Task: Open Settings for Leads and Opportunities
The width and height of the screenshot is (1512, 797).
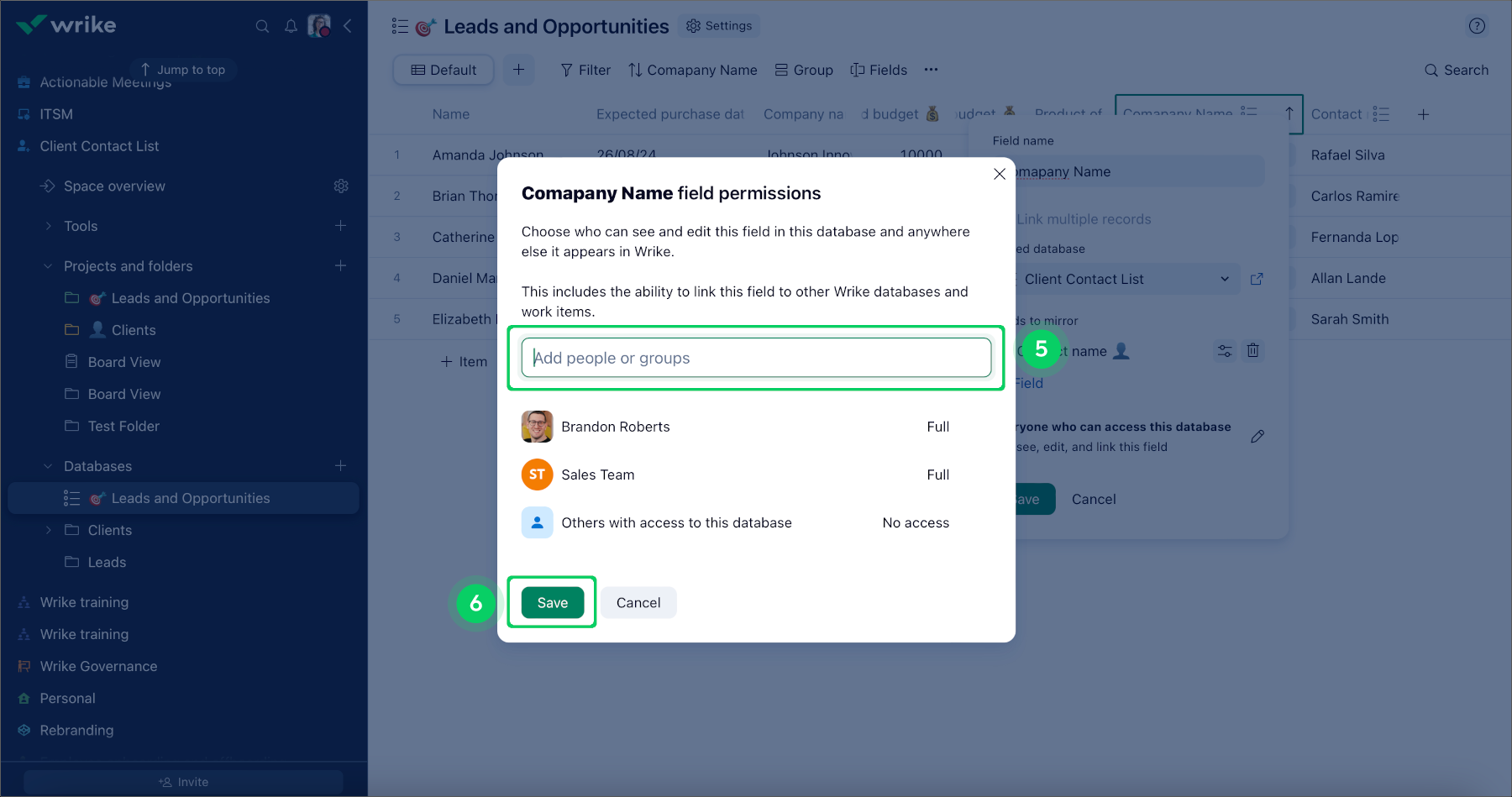Action: (718, 26)
